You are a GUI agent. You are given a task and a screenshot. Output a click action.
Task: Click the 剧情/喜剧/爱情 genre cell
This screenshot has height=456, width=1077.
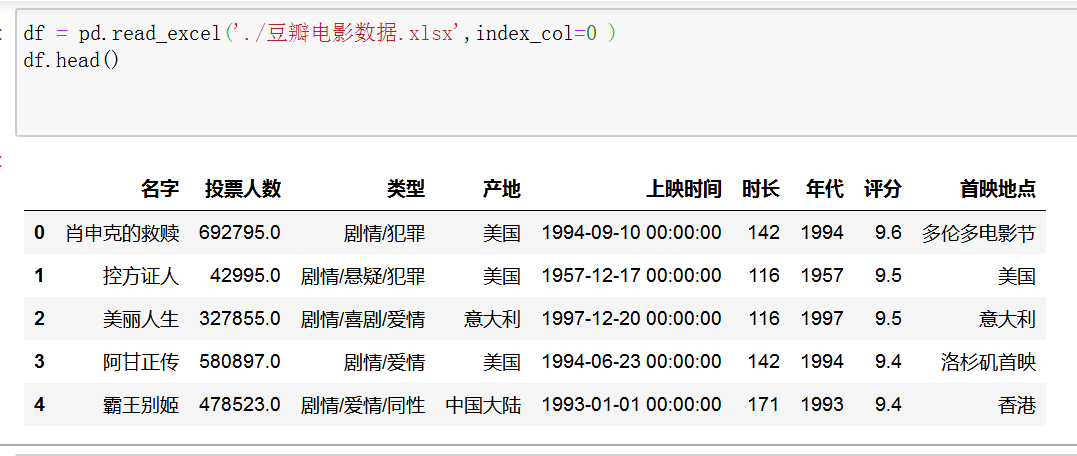363,319
